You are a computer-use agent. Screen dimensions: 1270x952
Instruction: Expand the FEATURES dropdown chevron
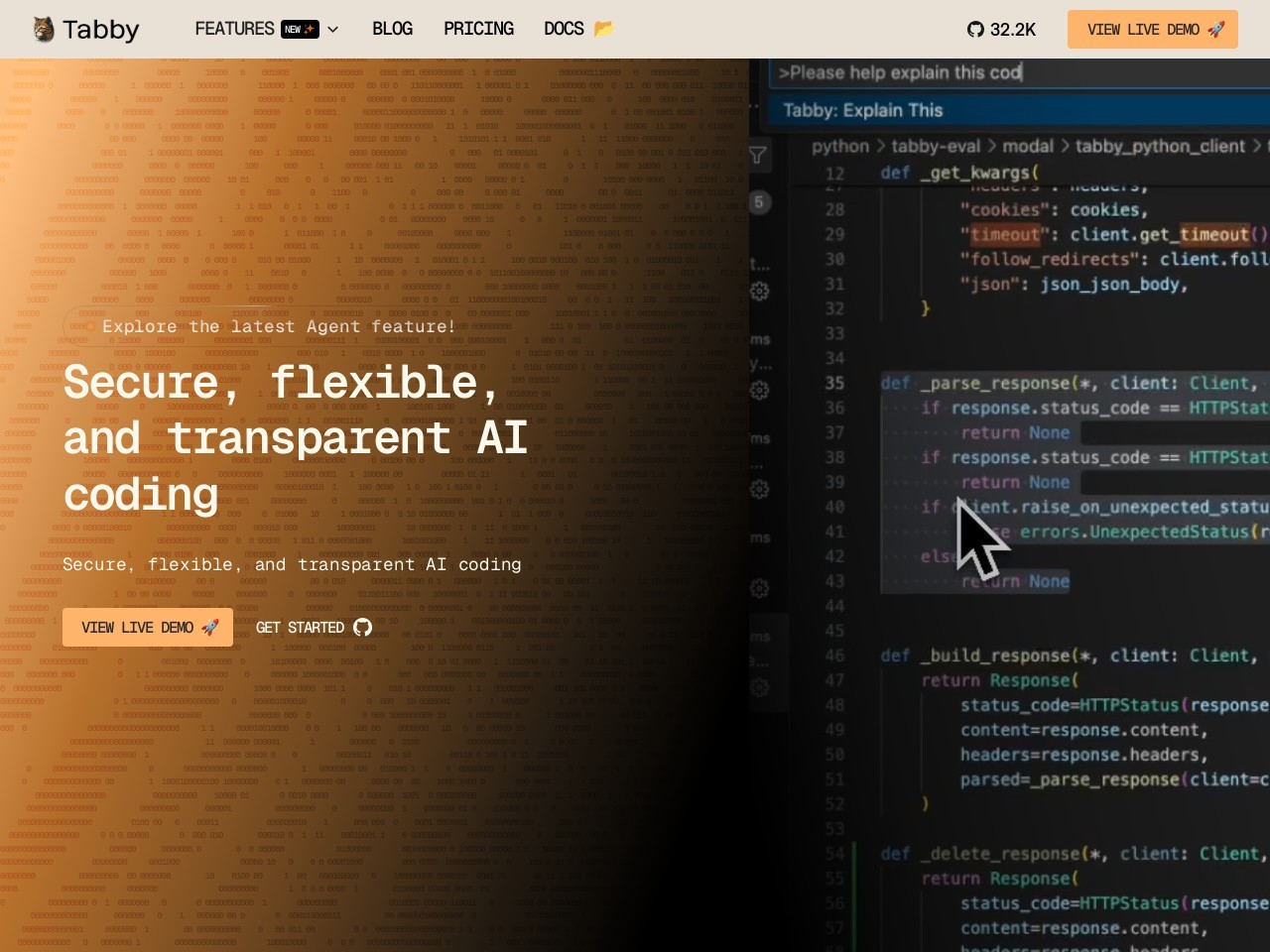pos(333,30)
